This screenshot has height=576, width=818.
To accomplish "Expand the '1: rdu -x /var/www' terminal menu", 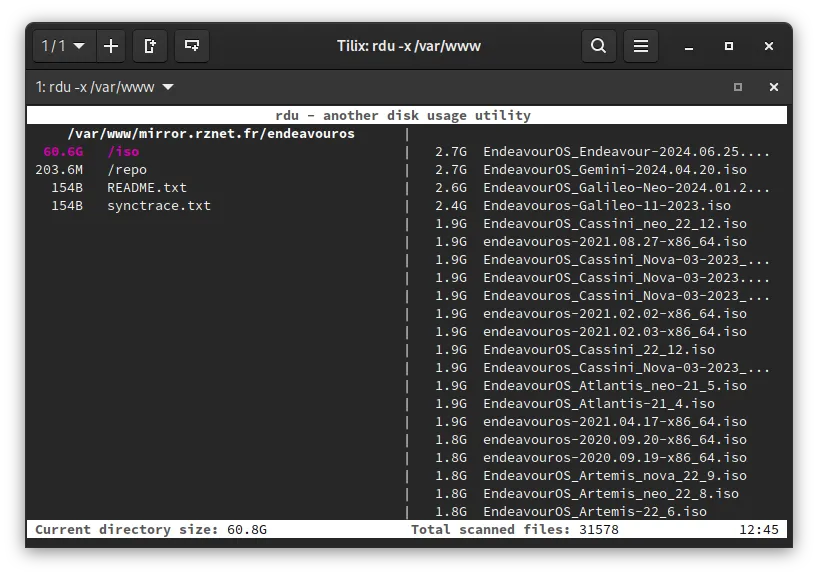I will [168, 87].
